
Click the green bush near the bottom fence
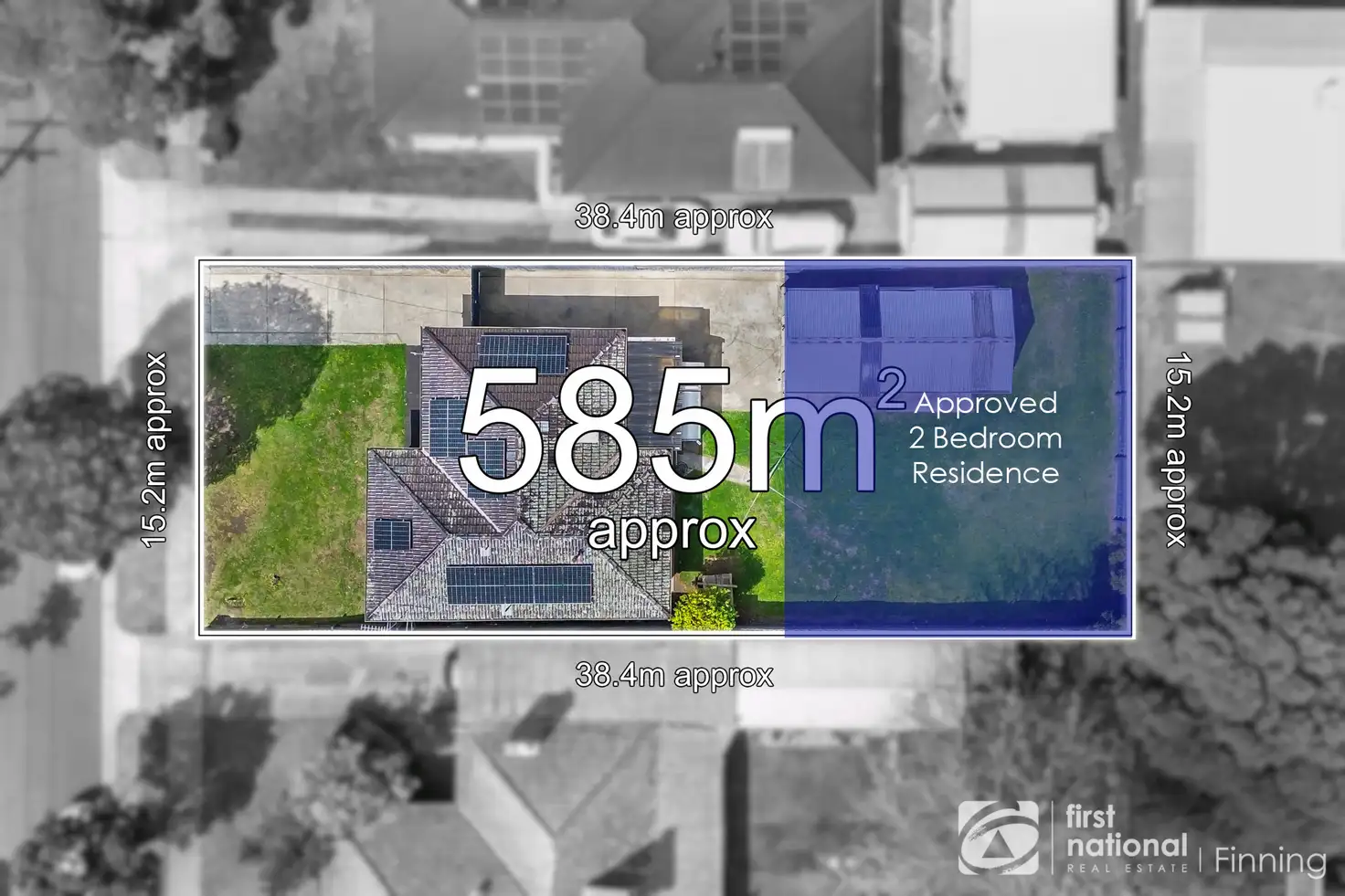pyautogui.click(x=704, y=609)
